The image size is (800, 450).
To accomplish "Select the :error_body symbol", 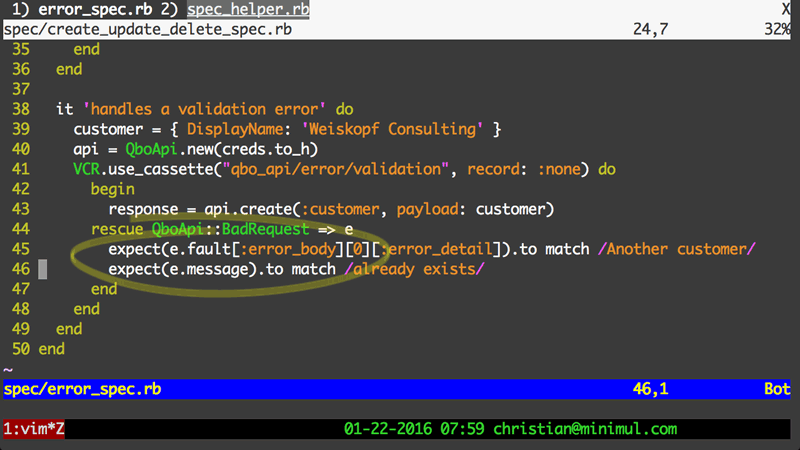I will [287, 249].
